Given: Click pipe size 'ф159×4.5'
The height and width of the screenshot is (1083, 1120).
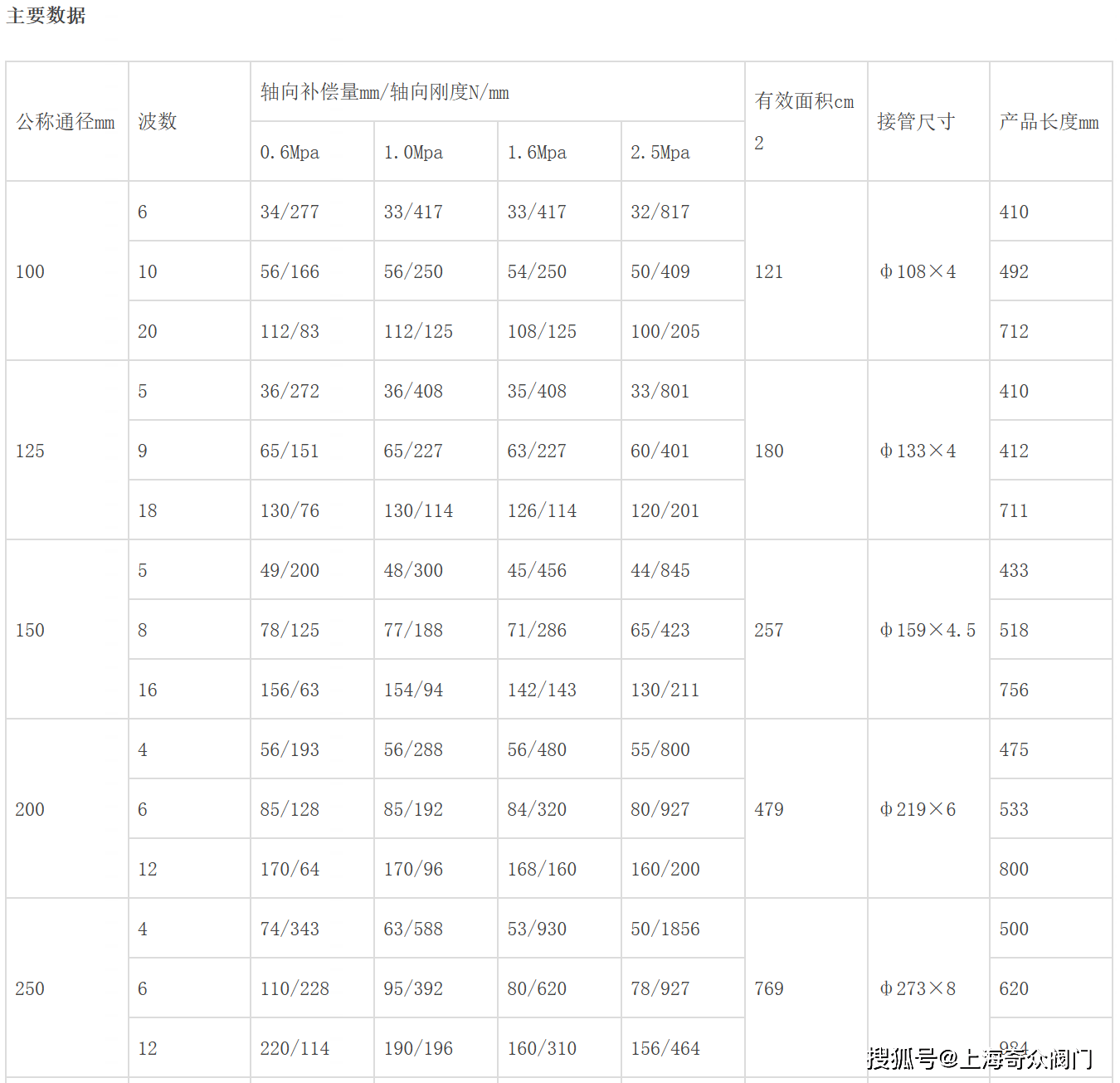Looking at the screenshot, I should point(928,631).
